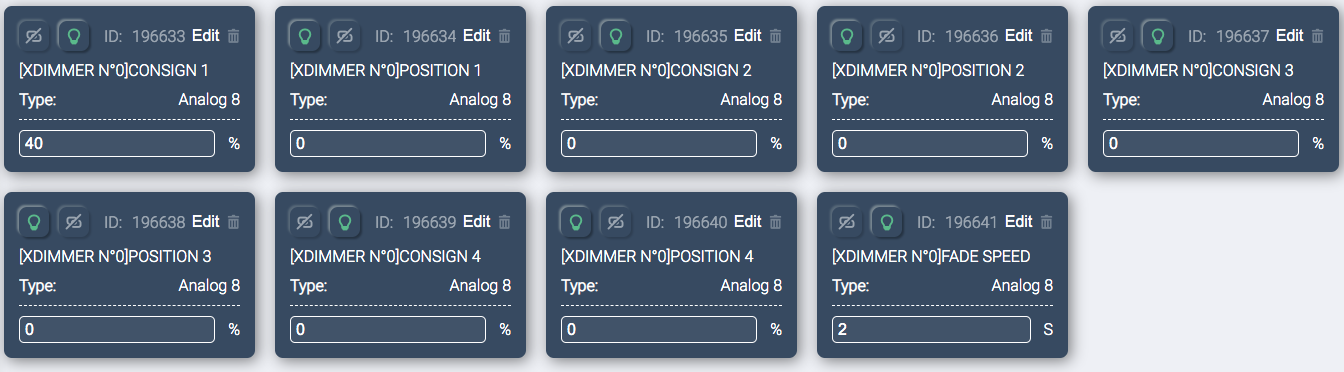This screenshot has height=372, width=1344.
Task: Focus CONSIGN 1 percent field showing 40
Action: pyautogui.click(x=117, y=143)
